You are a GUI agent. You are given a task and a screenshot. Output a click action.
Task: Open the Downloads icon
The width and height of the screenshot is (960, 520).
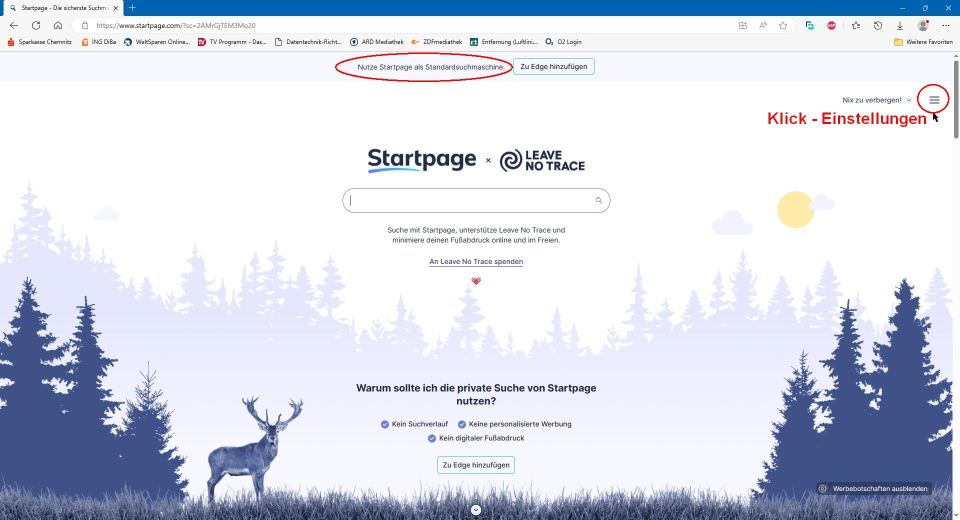click(900, 26)
